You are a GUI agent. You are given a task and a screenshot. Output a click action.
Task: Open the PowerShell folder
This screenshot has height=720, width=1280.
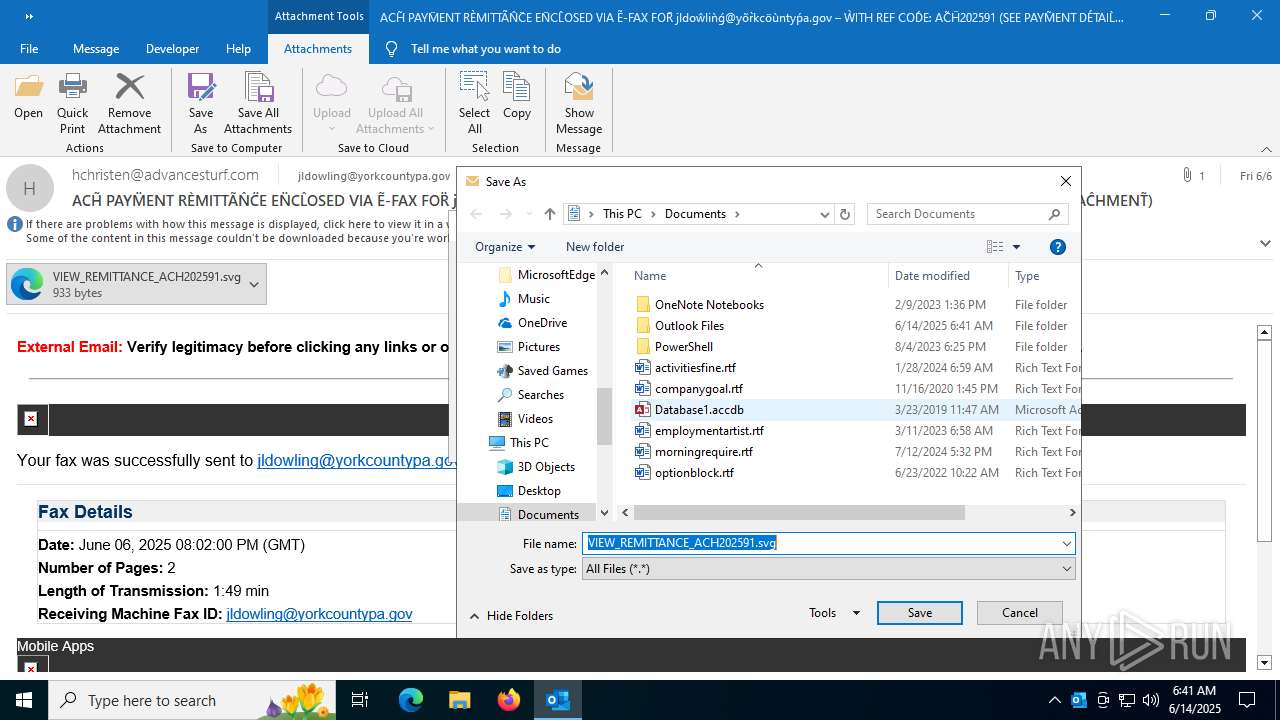(683, 346)
